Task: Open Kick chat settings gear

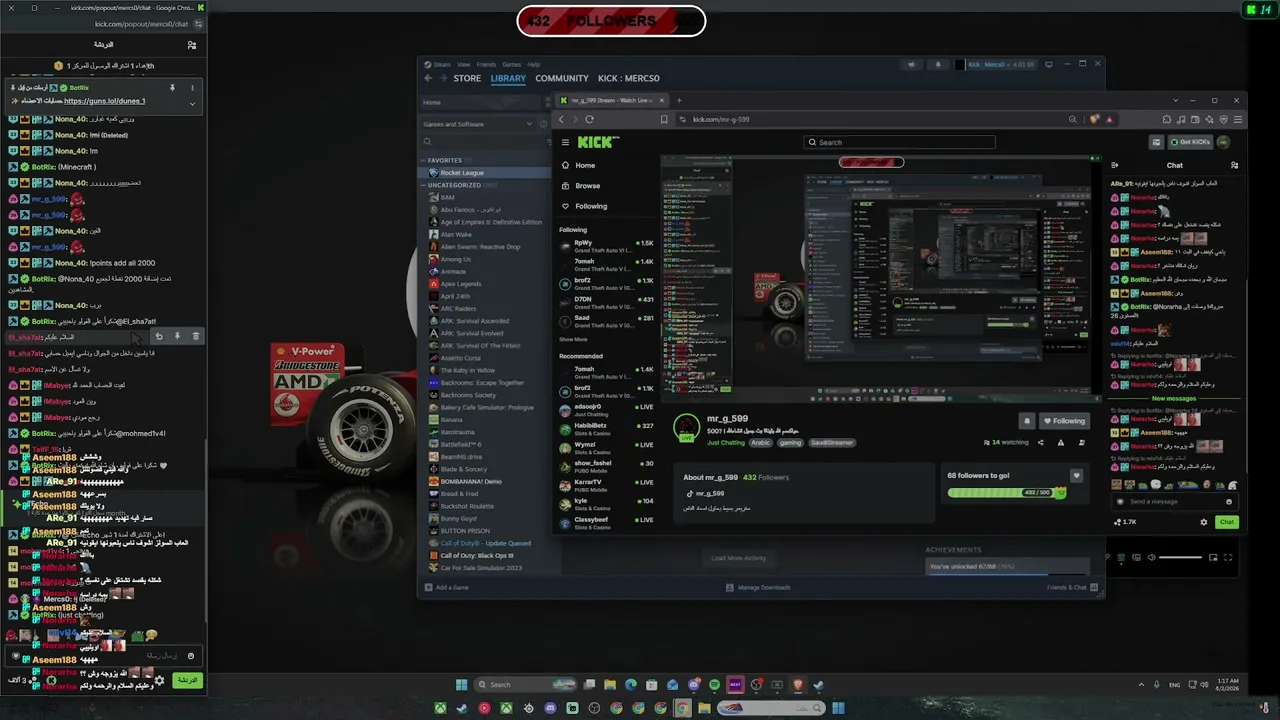Action: coord(1204,522)
